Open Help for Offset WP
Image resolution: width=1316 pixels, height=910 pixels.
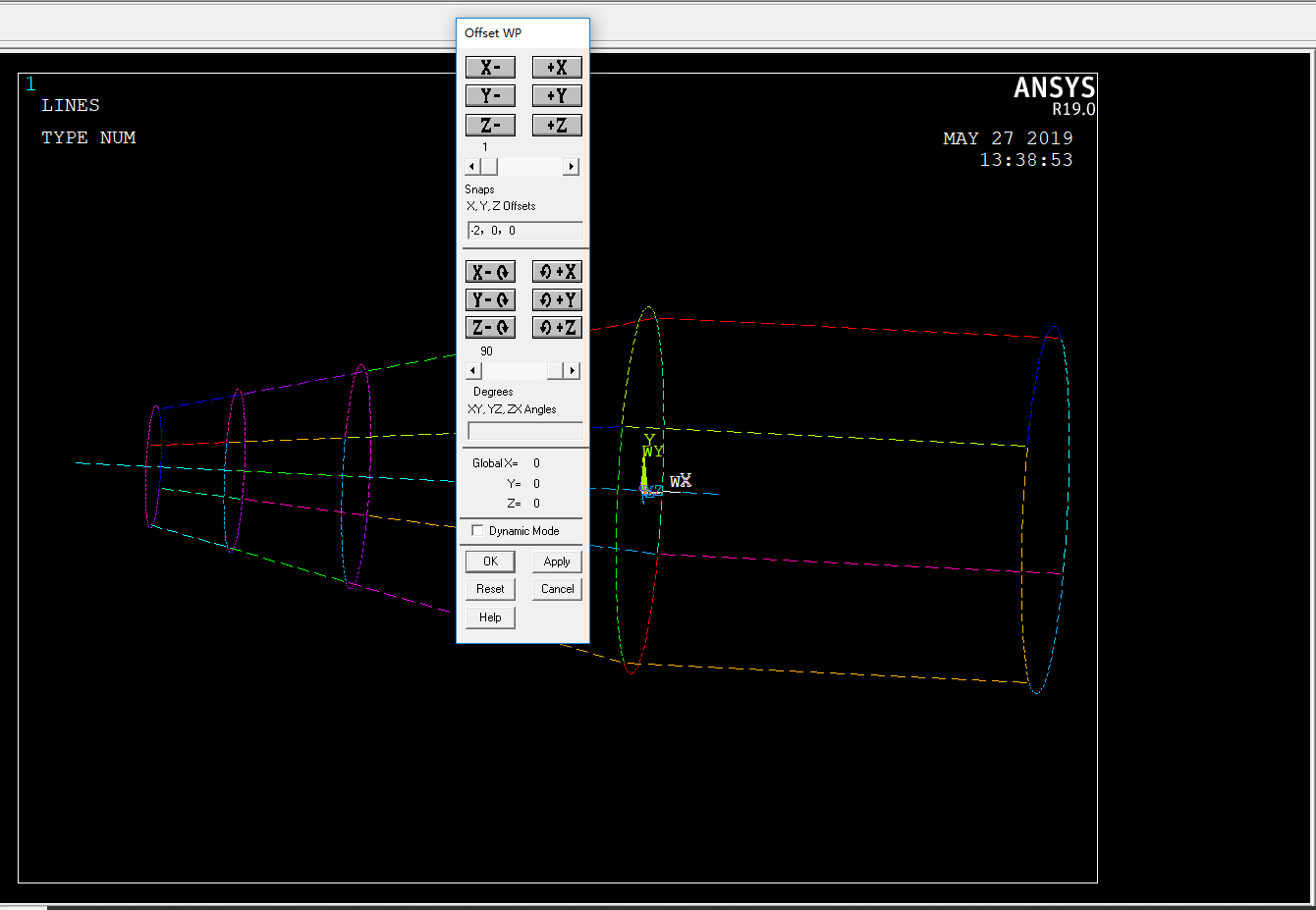click(490, 617)
